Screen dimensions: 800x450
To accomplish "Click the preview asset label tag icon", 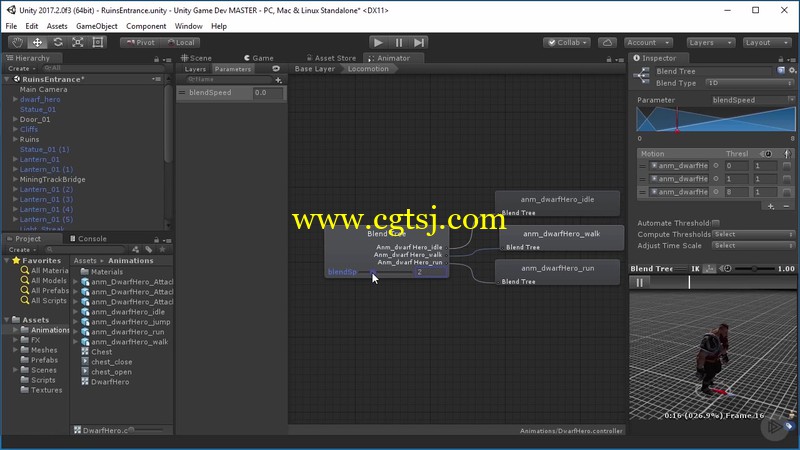I will pyautogui.click(x=789, y=426).
